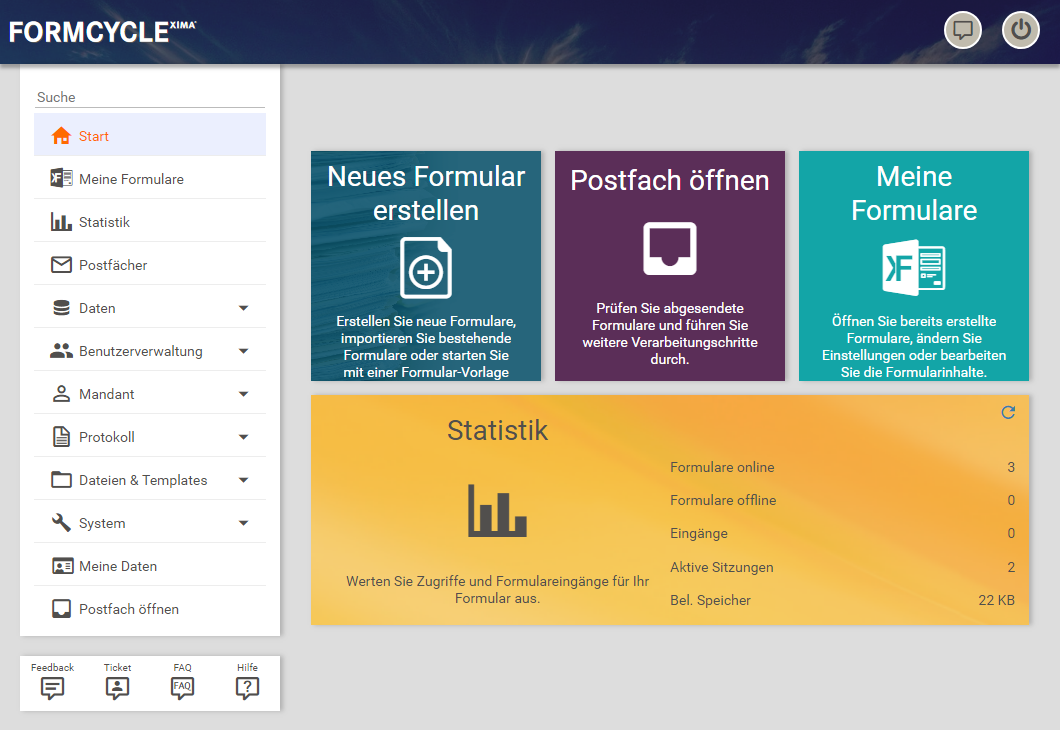The height and width of the screenshot is (730, 1060).
Task: Open Postfächer from the sidebar menu
Action: coord(113,265)
